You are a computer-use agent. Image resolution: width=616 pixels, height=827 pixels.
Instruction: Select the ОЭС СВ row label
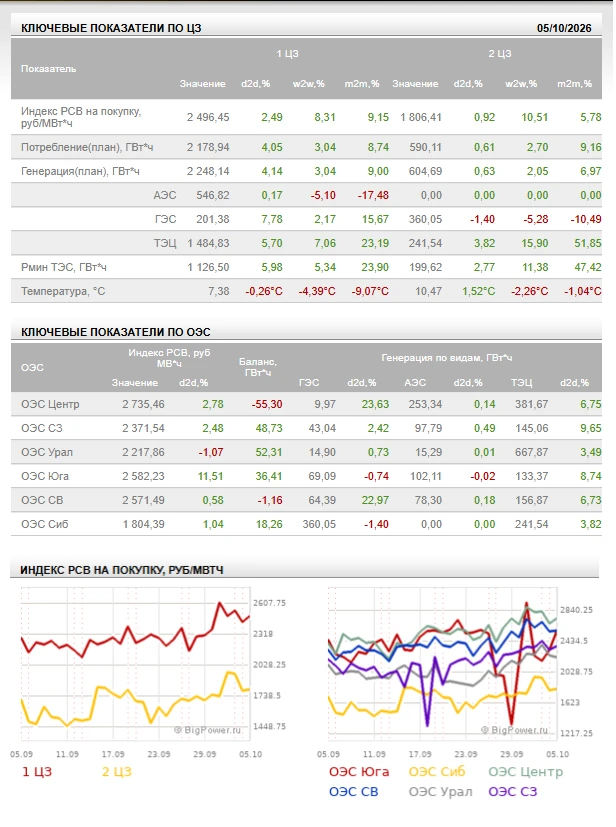click(42, 500)
